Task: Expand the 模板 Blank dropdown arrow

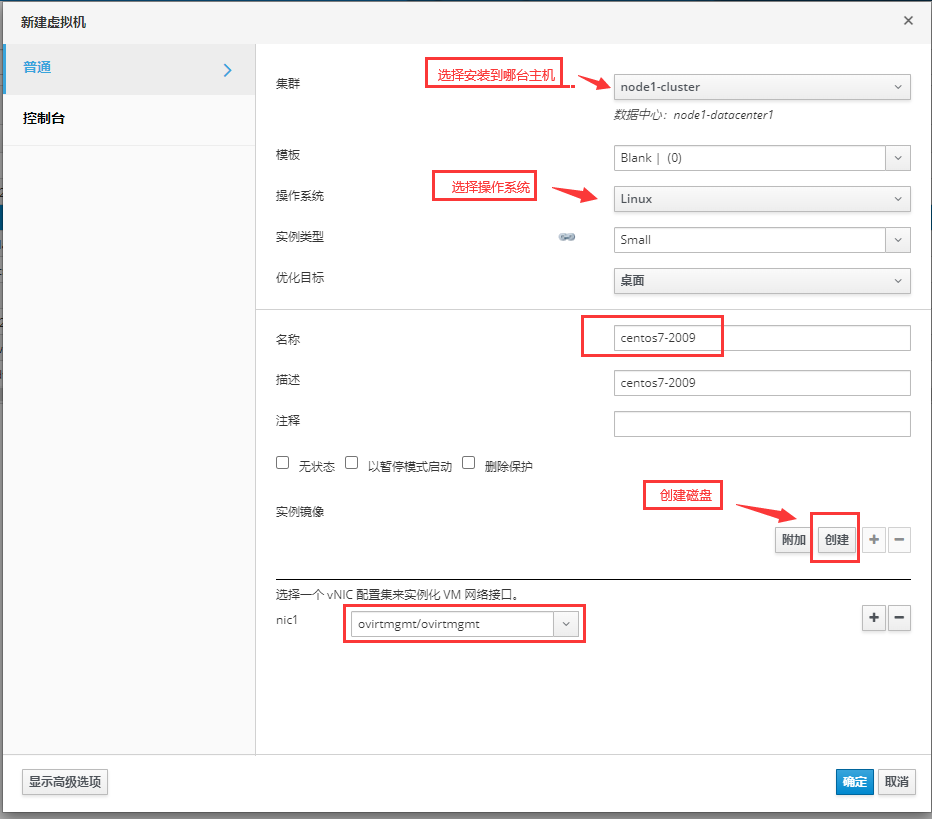Action: pos(898,158)
